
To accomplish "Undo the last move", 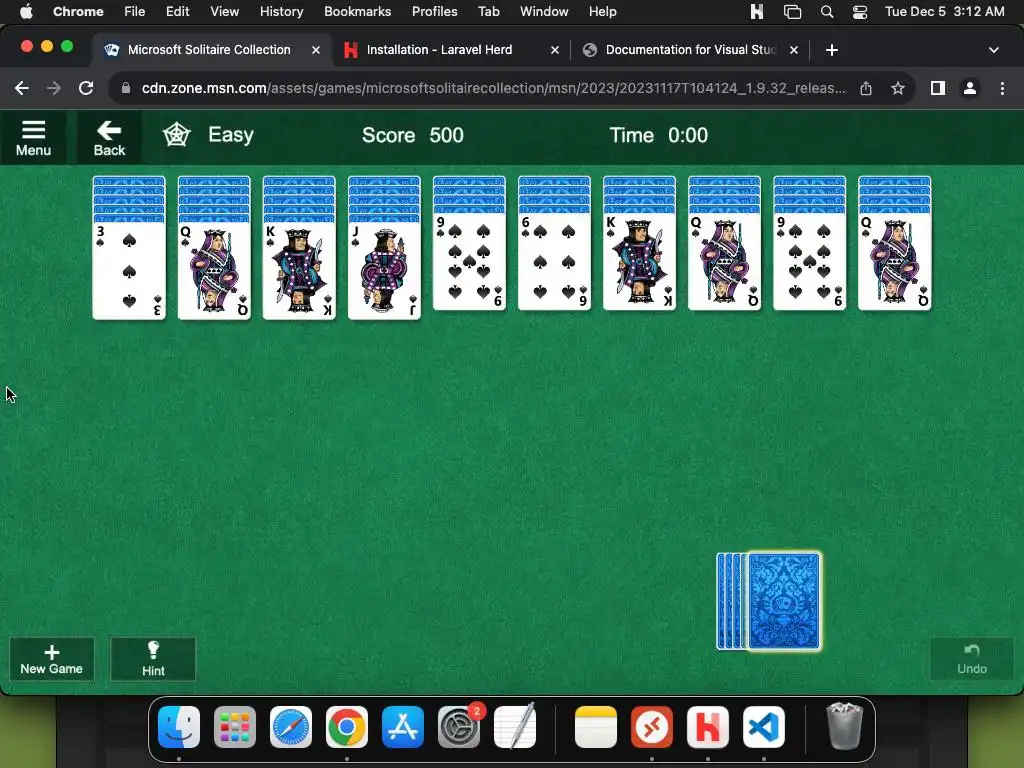I will (x=972, y=659).
